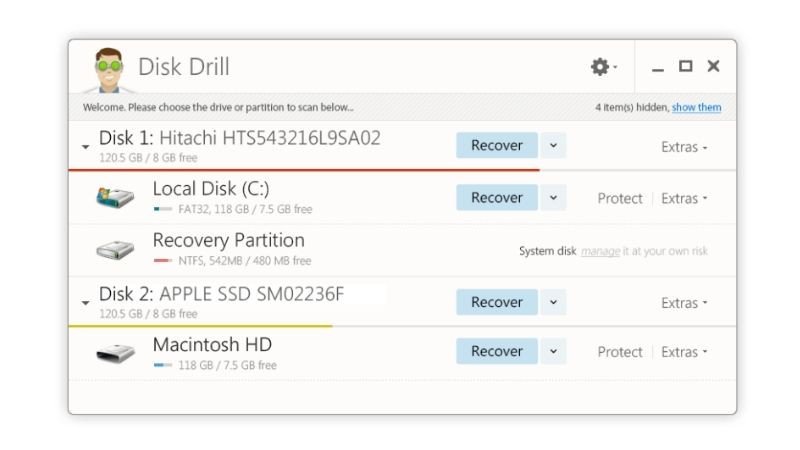Collapse the Disk 2 APPLE SSD section
The height and width of the screenshot is (450, 800).
coord(85,303)
